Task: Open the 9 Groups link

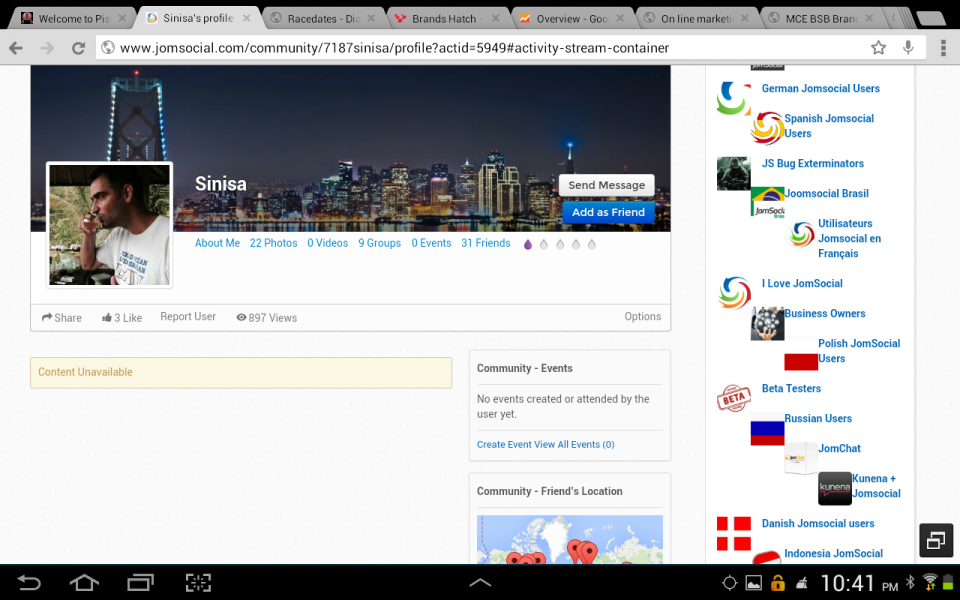Action: [x=380, y=243]
